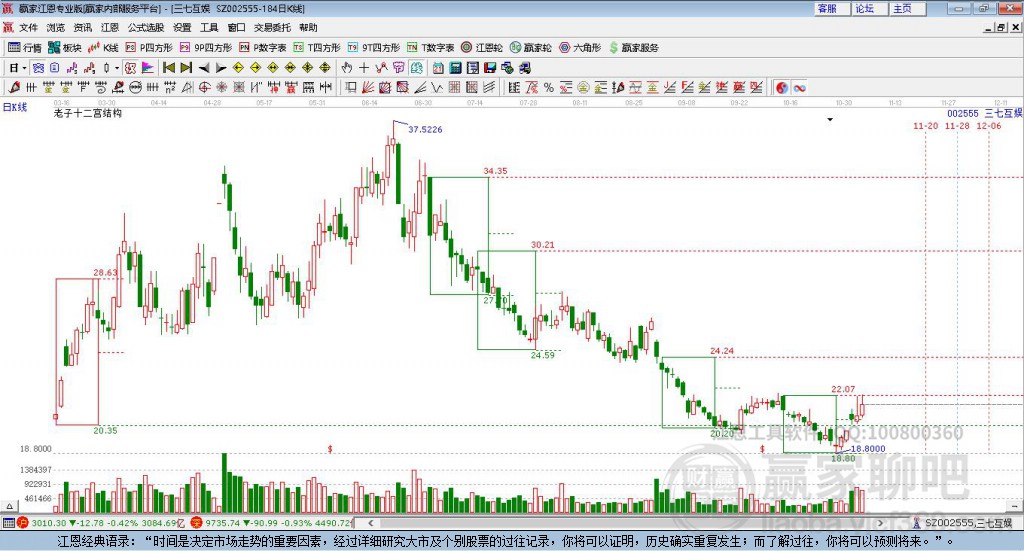Toggle the multi-color flag indicator icon
The height and width of the screenshot is (551, 1024).
(x=148, y=68)
